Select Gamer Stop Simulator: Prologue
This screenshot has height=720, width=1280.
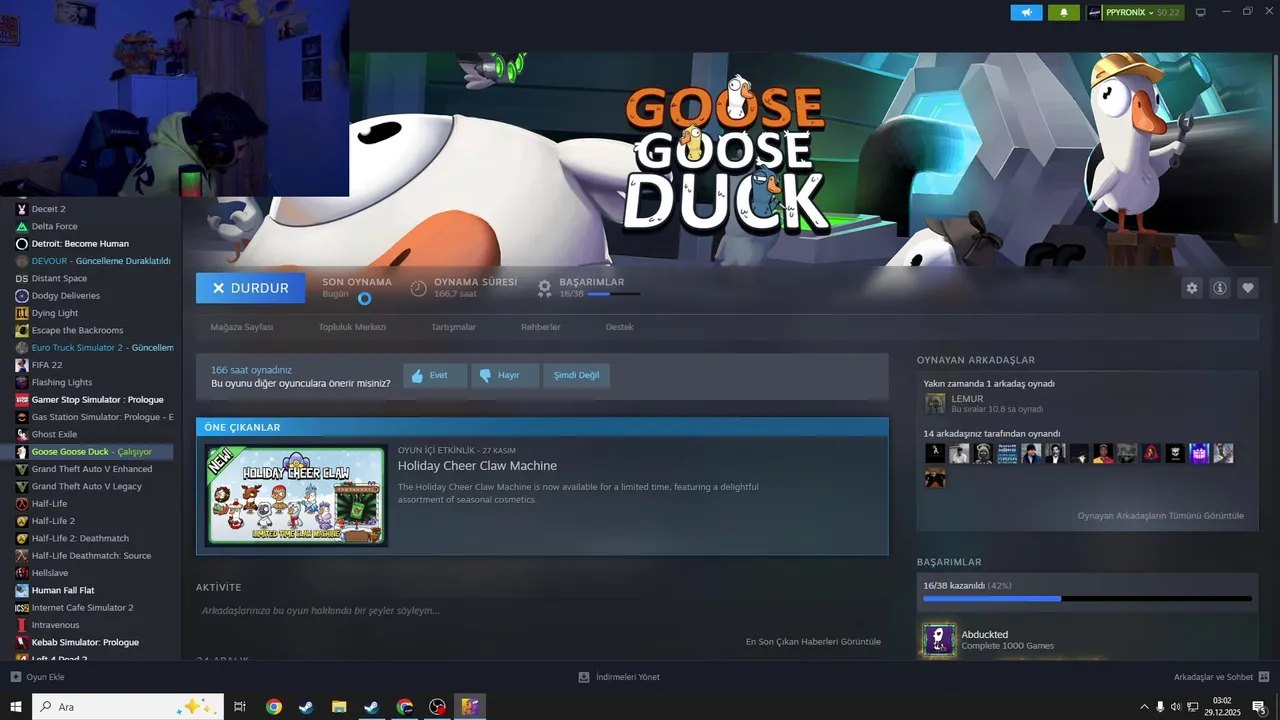(x=95, y=400)
